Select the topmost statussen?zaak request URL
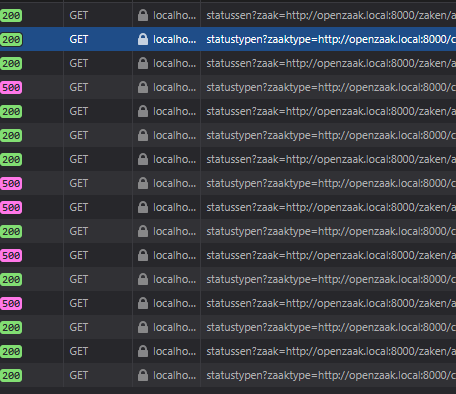 point(331,15)
